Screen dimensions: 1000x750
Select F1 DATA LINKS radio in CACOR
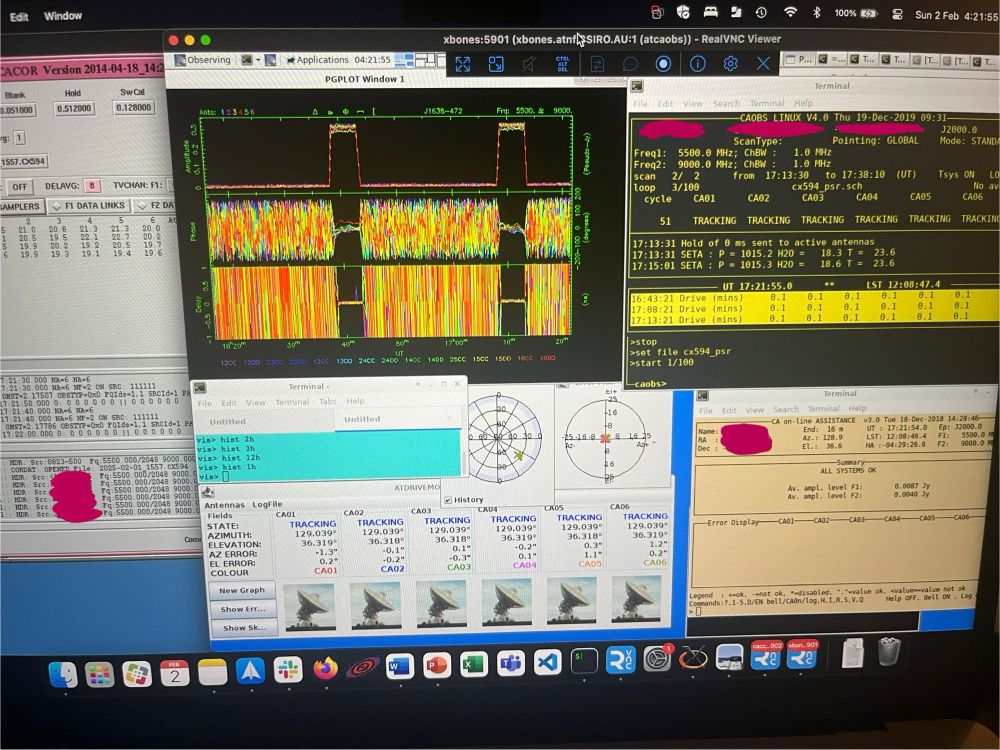(x=87, y=206)
